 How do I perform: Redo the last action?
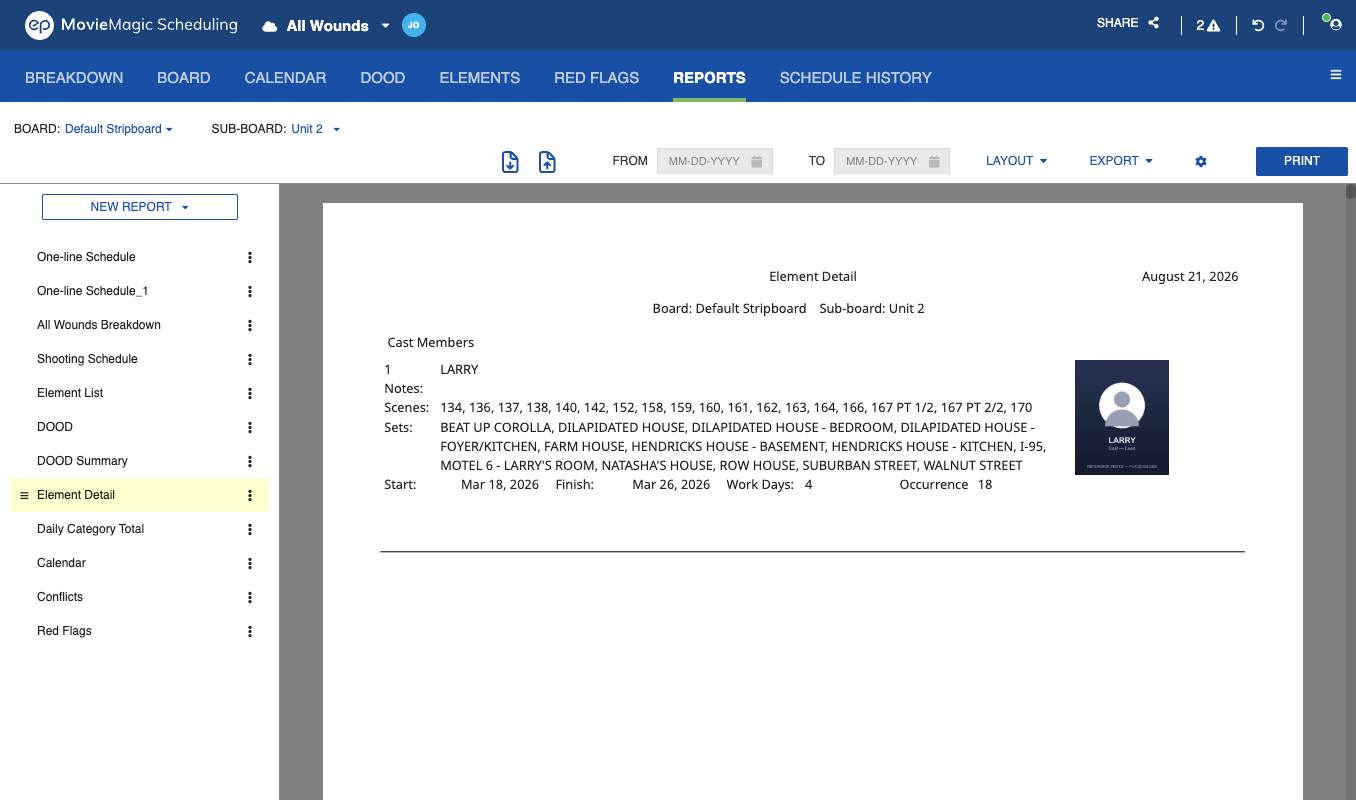tap(1281, 25)
